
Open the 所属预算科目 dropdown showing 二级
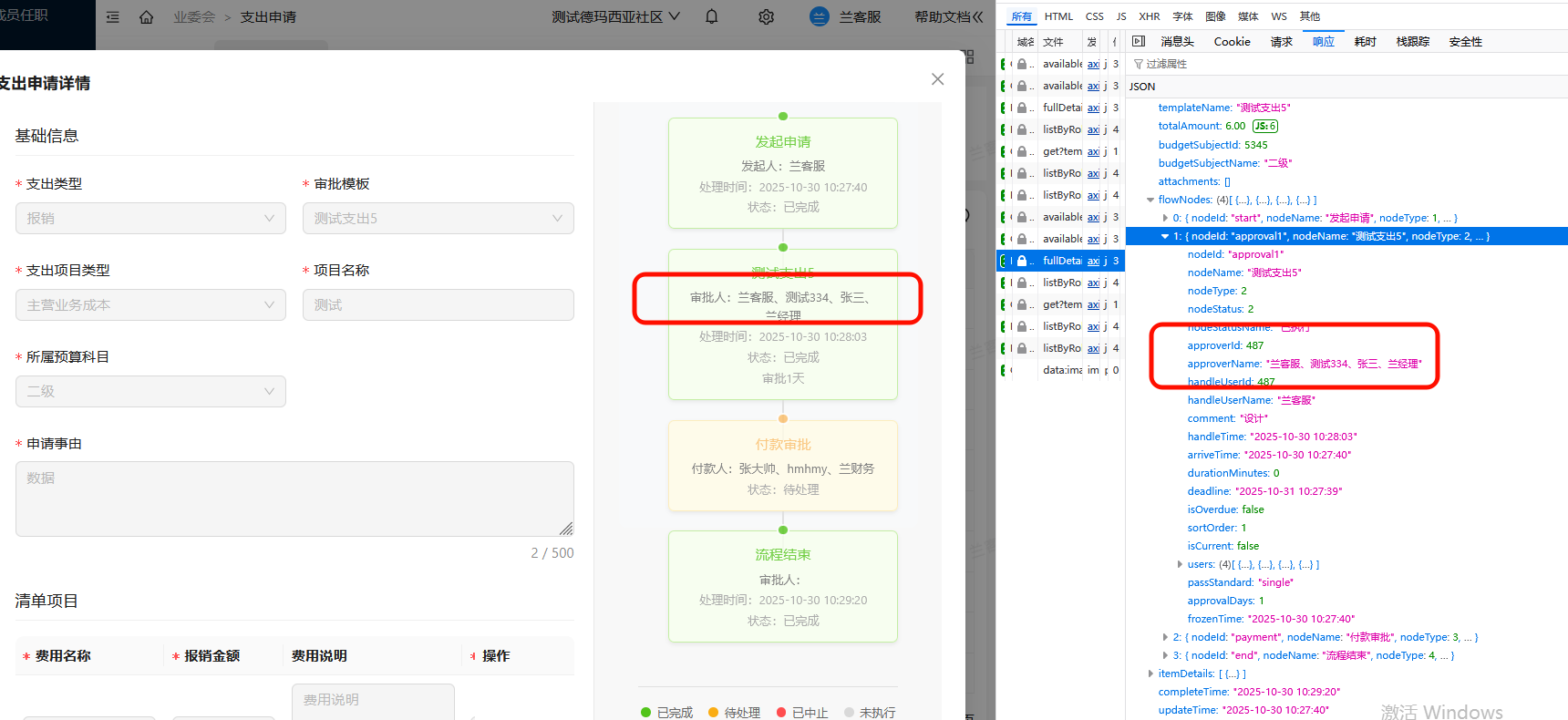(x=150, y=391)
